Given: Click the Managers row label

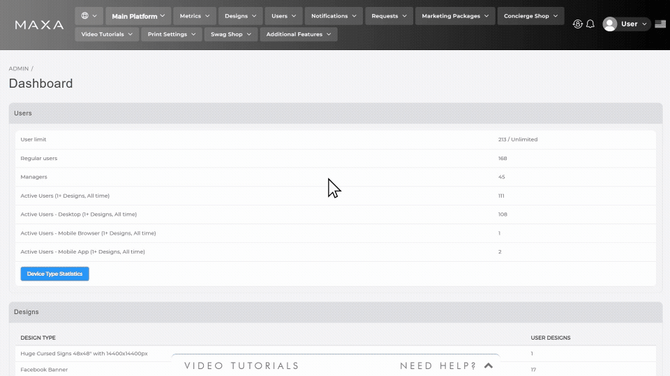Looking at the screenshot, I should pos(34,177).
